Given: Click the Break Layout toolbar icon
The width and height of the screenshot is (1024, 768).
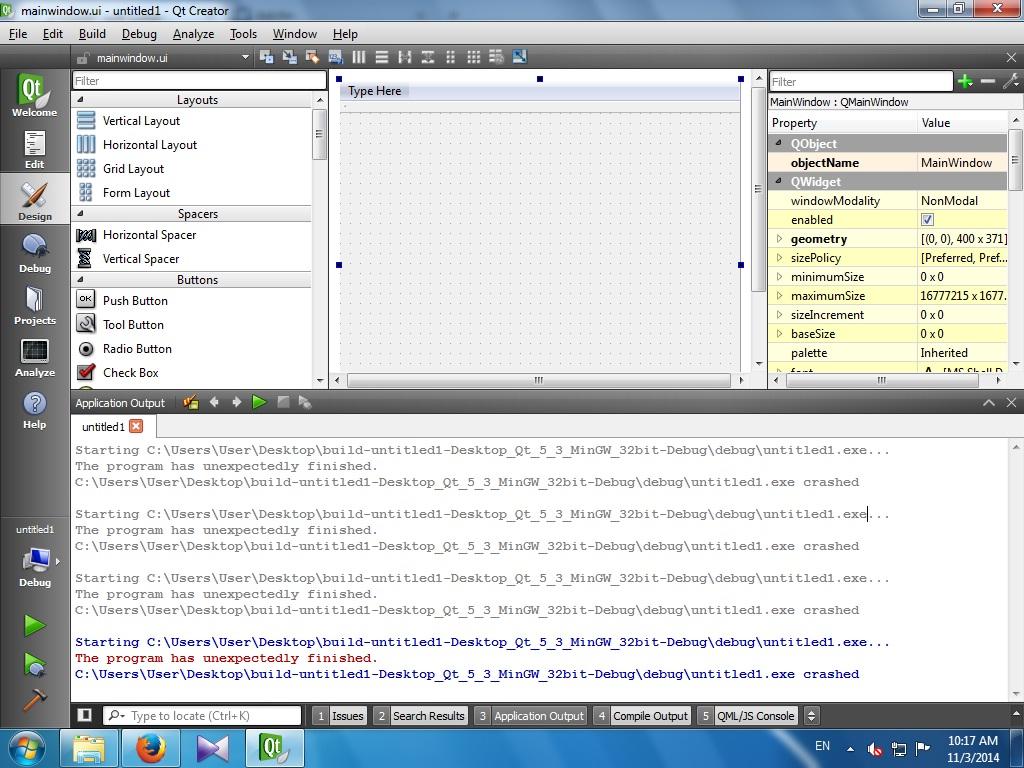Looking at the screenshot, I should [x=496, y=57].
